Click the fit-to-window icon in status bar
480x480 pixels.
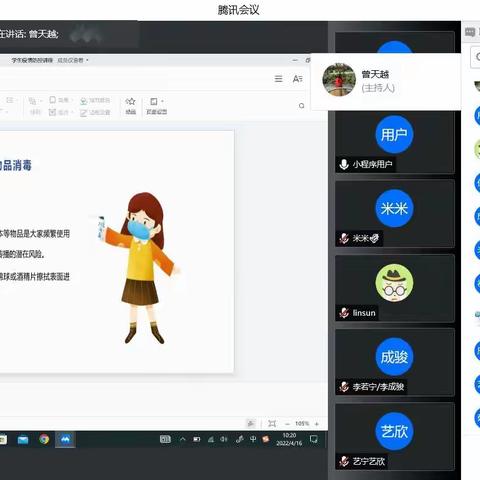click(272, 424)
